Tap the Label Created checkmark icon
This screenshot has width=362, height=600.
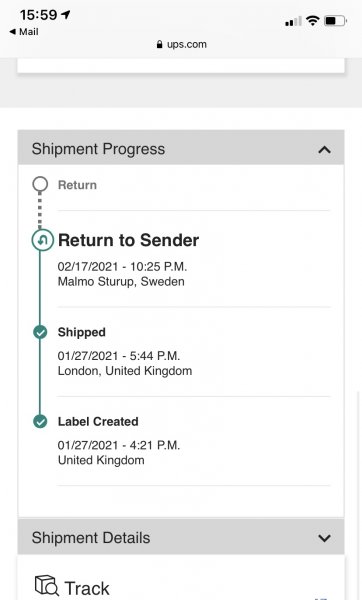pyautogui.click(x=40, y=421)
